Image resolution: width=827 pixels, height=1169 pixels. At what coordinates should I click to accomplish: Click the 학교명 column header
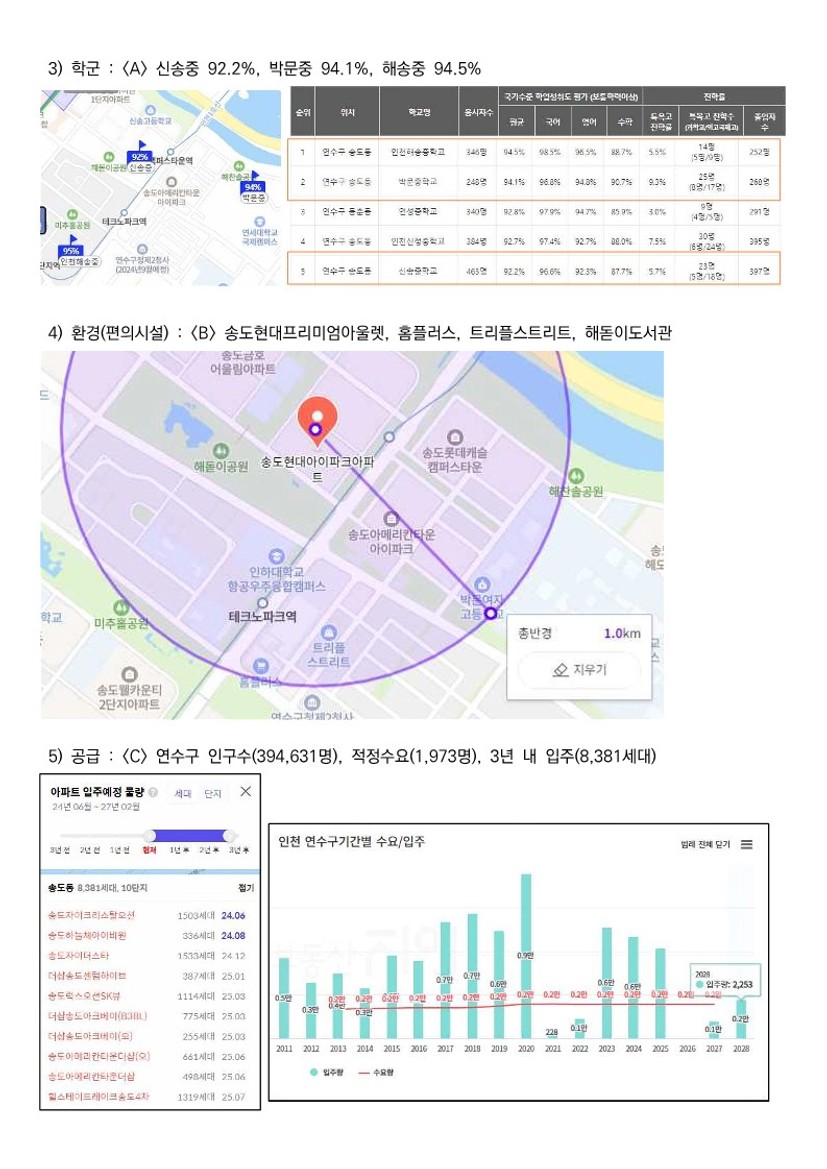tap(418, 112)
